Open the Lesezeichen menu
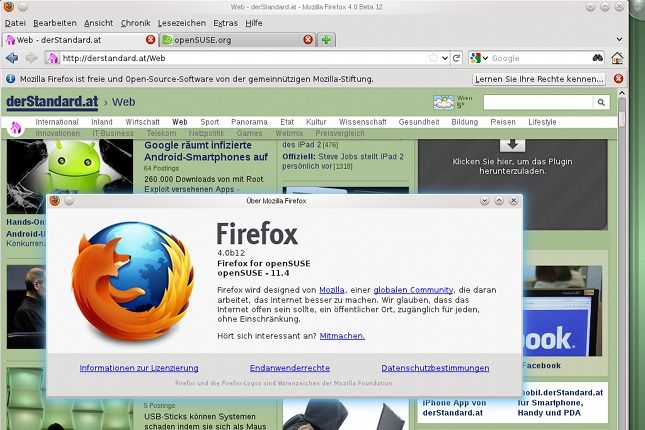Viewport: 645px width, 430px height. point(182,23)
